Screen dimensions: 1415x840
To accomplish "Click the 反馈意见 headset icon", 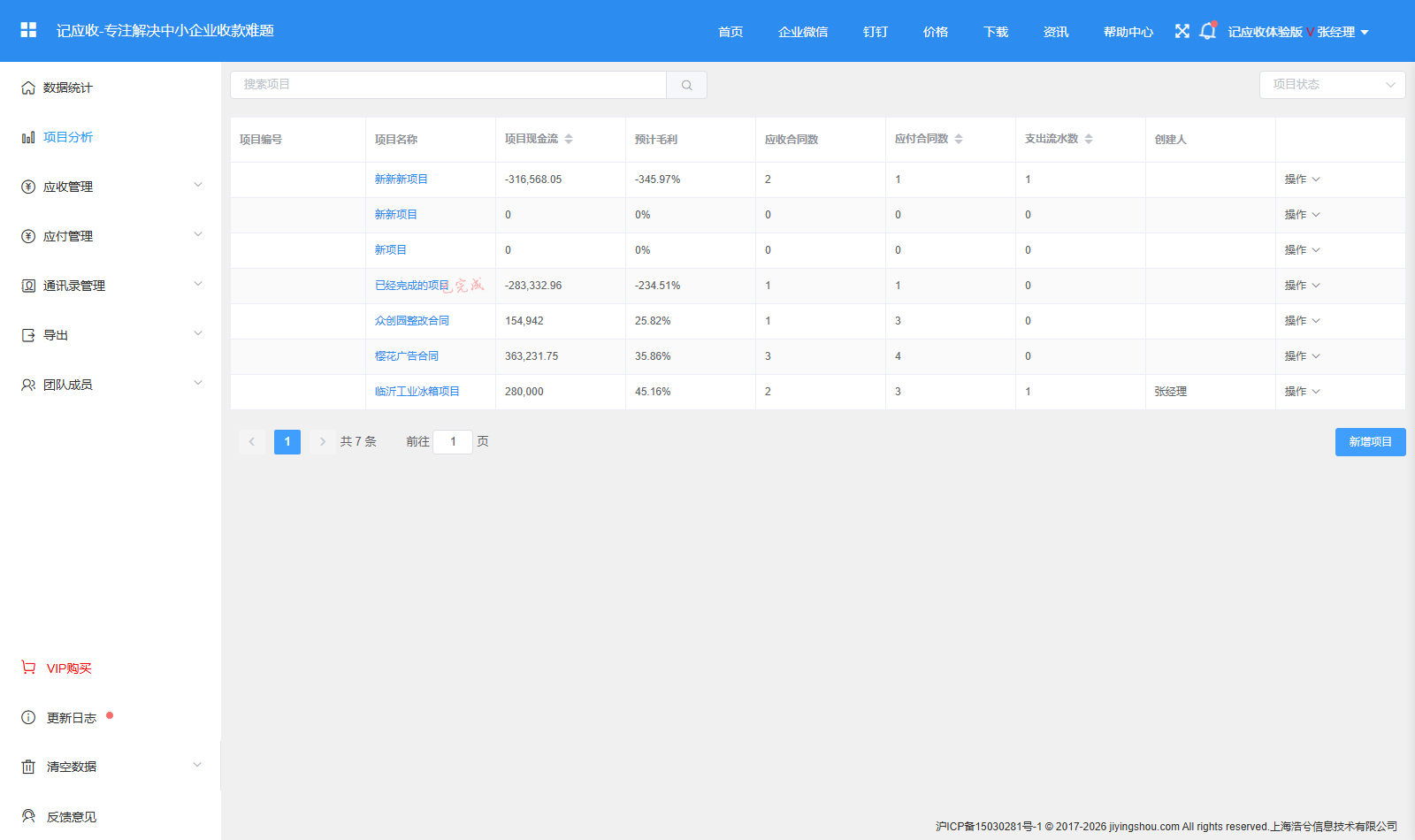I will click(28, 816).
